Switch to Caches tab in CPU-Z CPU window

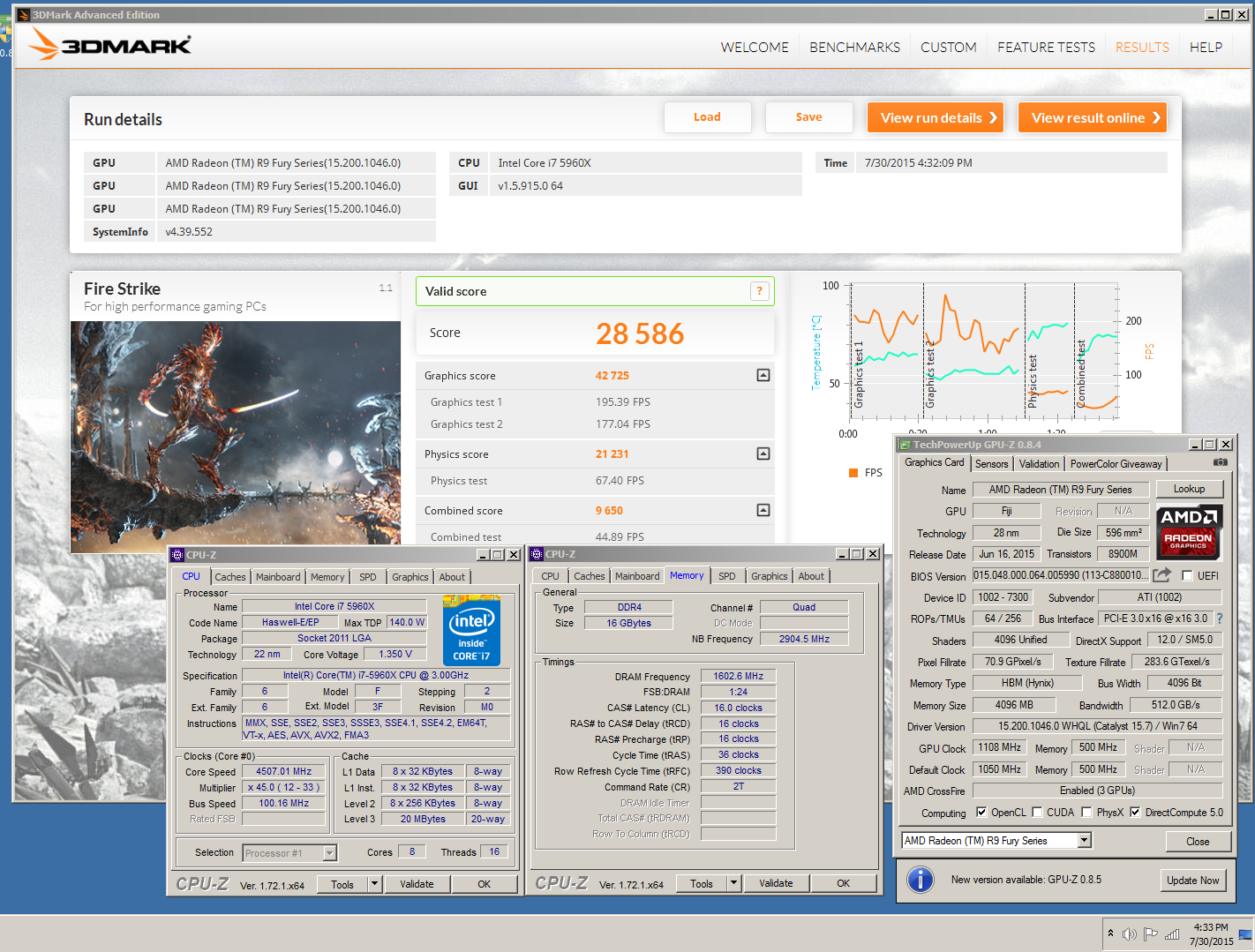229,577
